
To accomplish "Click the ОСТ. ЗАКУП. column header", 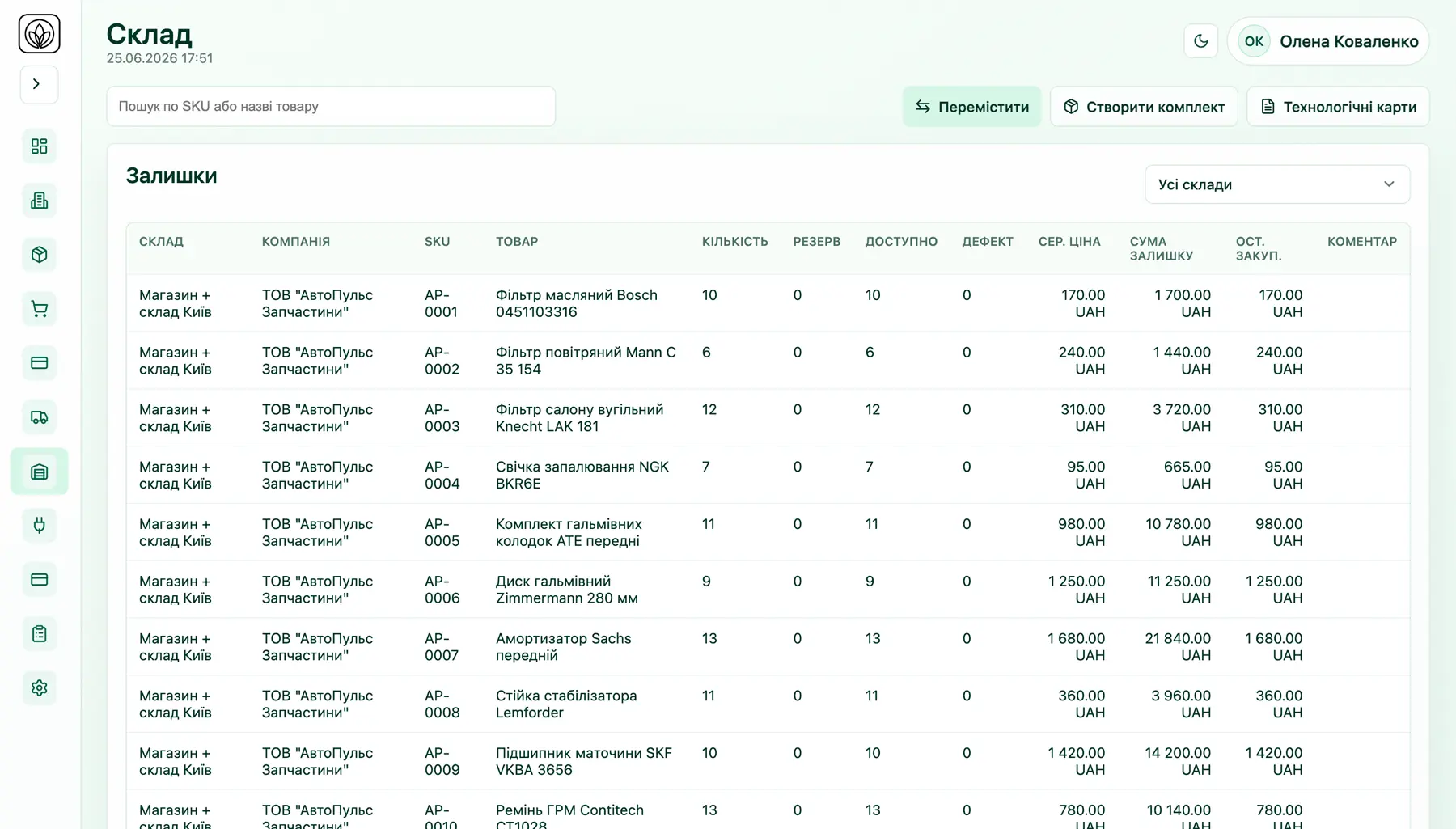I will coord(1258,248).
